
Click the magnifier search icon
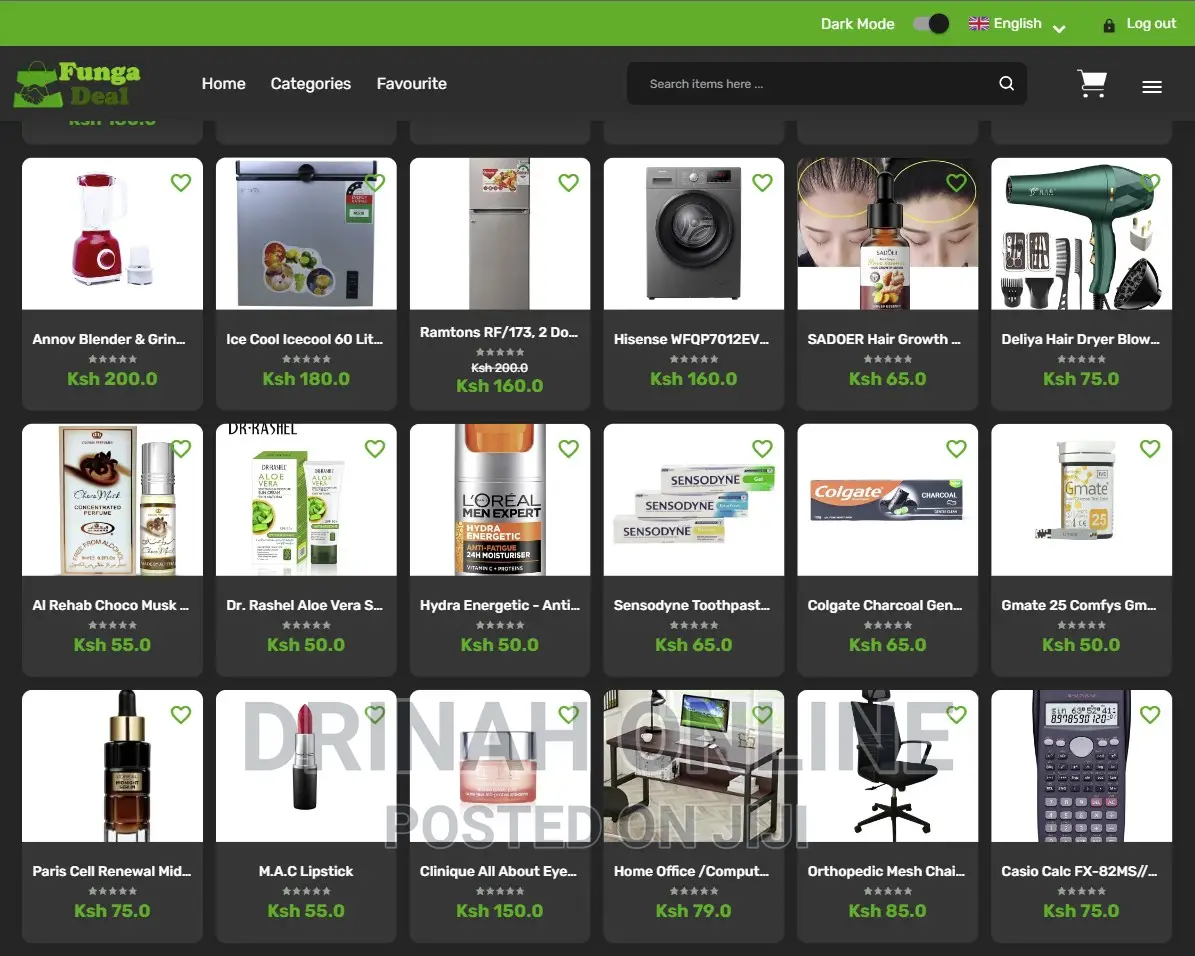[1007, 84]
